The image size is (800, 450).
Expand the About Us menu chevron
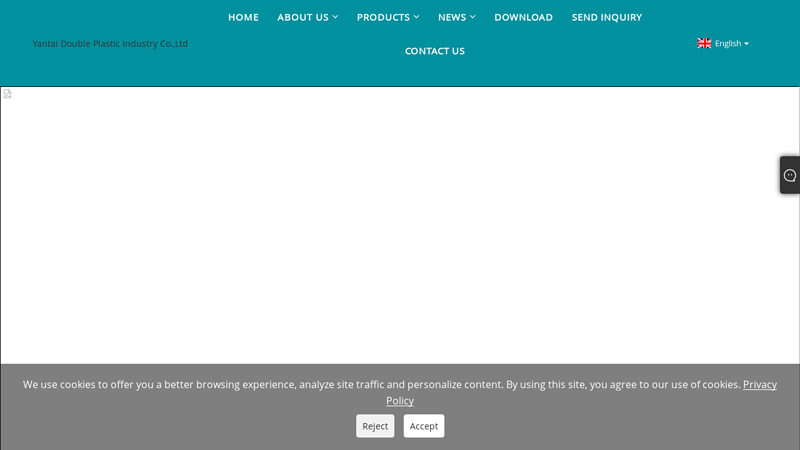(335, 17)
